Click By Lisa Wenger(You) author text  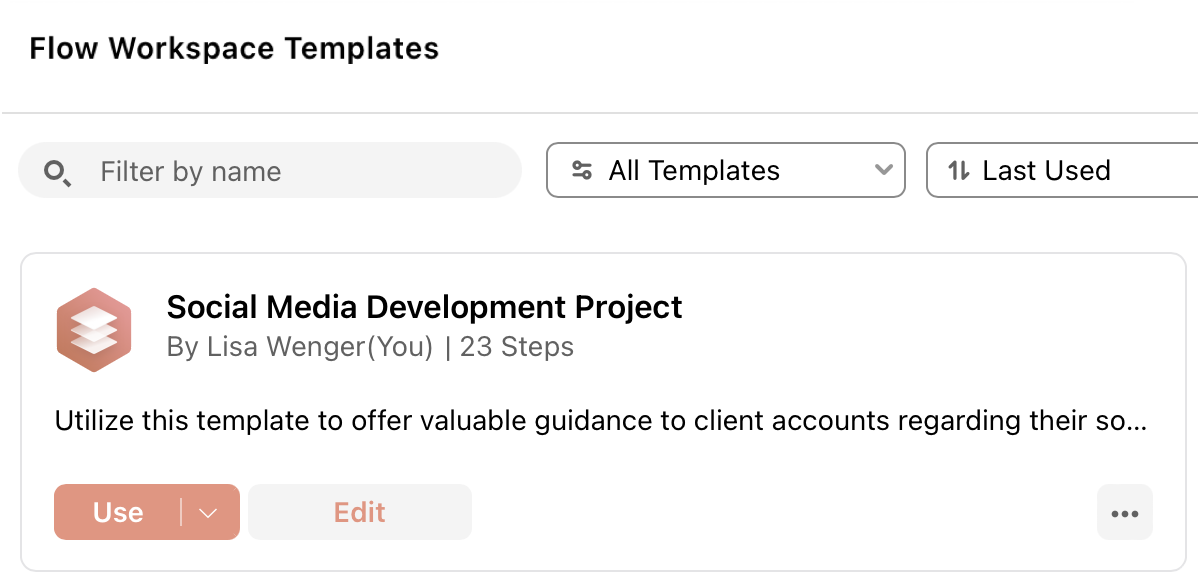click(x=300, y=347)
